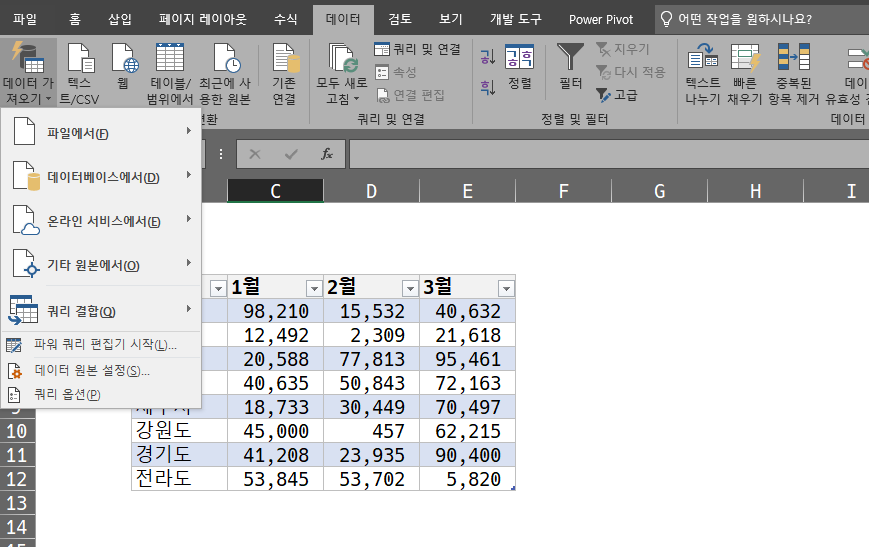This screenshot has height=547, width=869.
Task: Switch to the 삽입 ribbon tab
Action: click(120, 19)
